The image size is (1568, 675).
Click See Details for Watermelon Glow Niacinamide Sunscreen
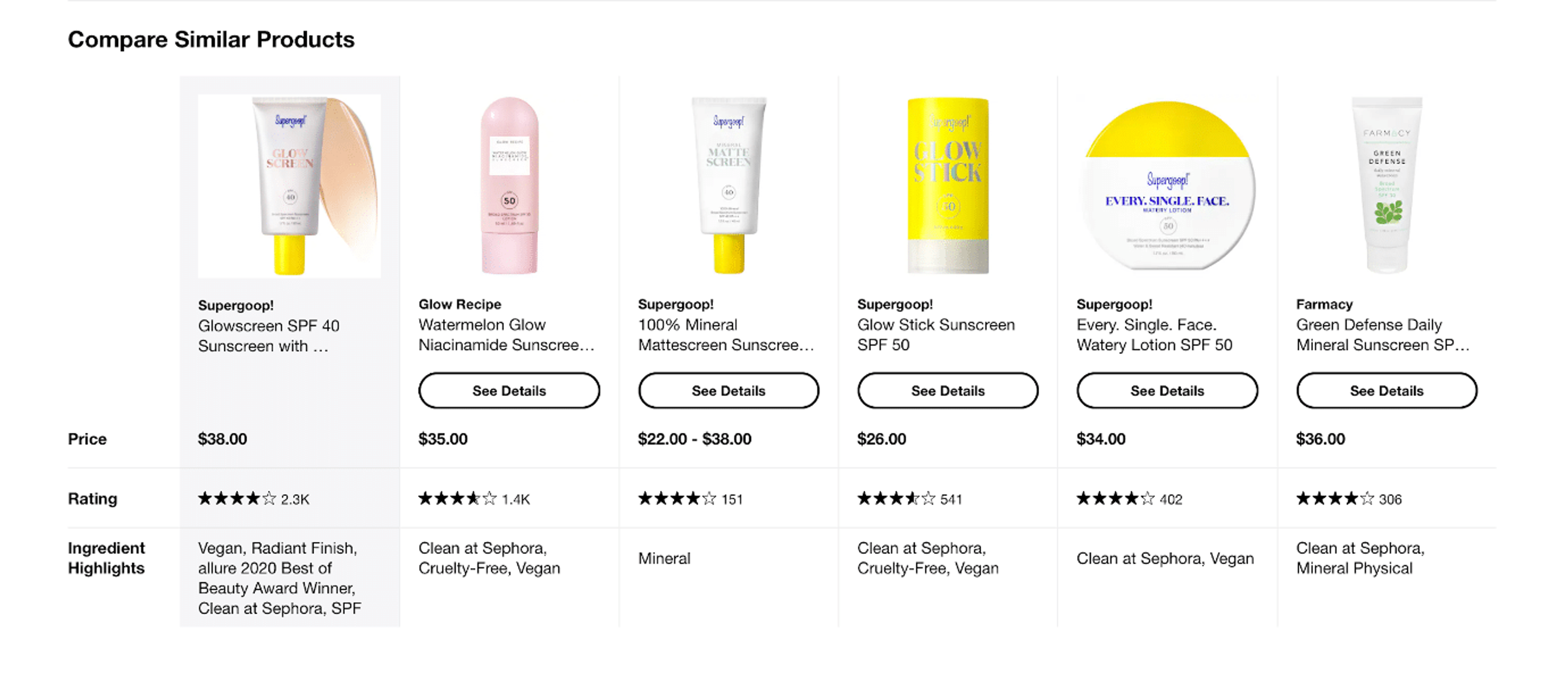point(509,390)
